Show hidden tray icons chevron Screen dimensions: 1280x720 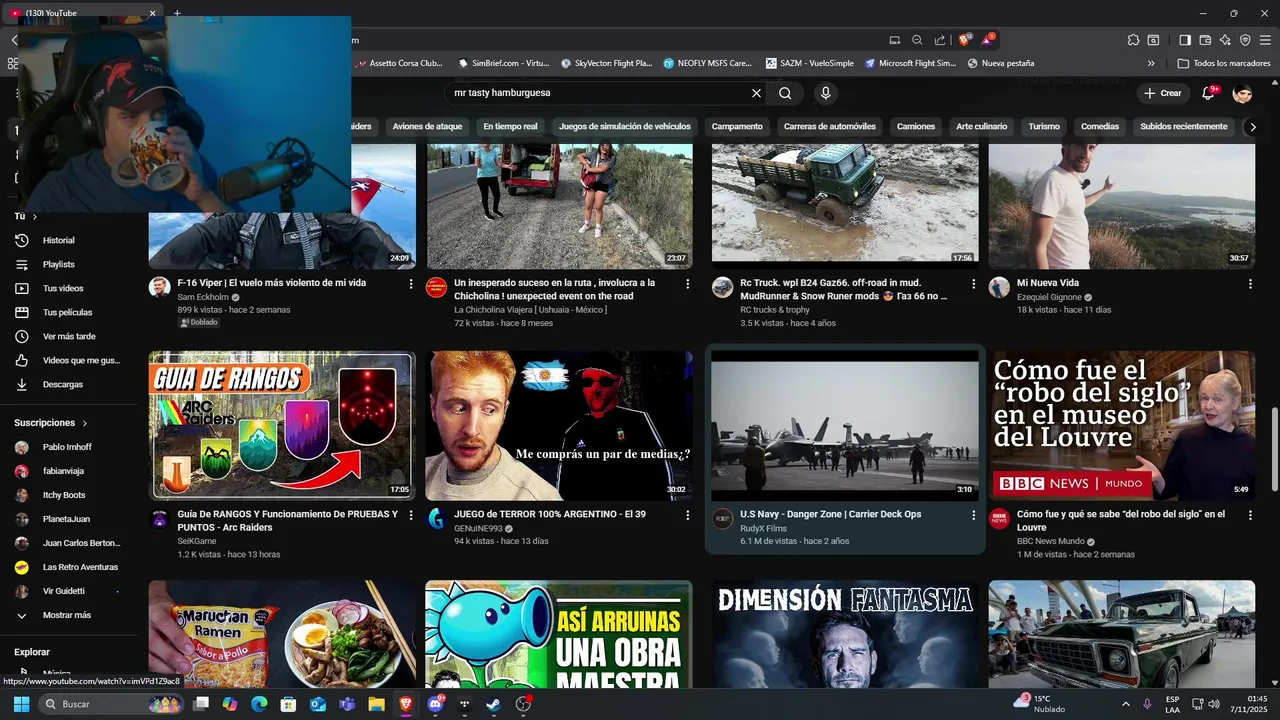click(1126, 704)
